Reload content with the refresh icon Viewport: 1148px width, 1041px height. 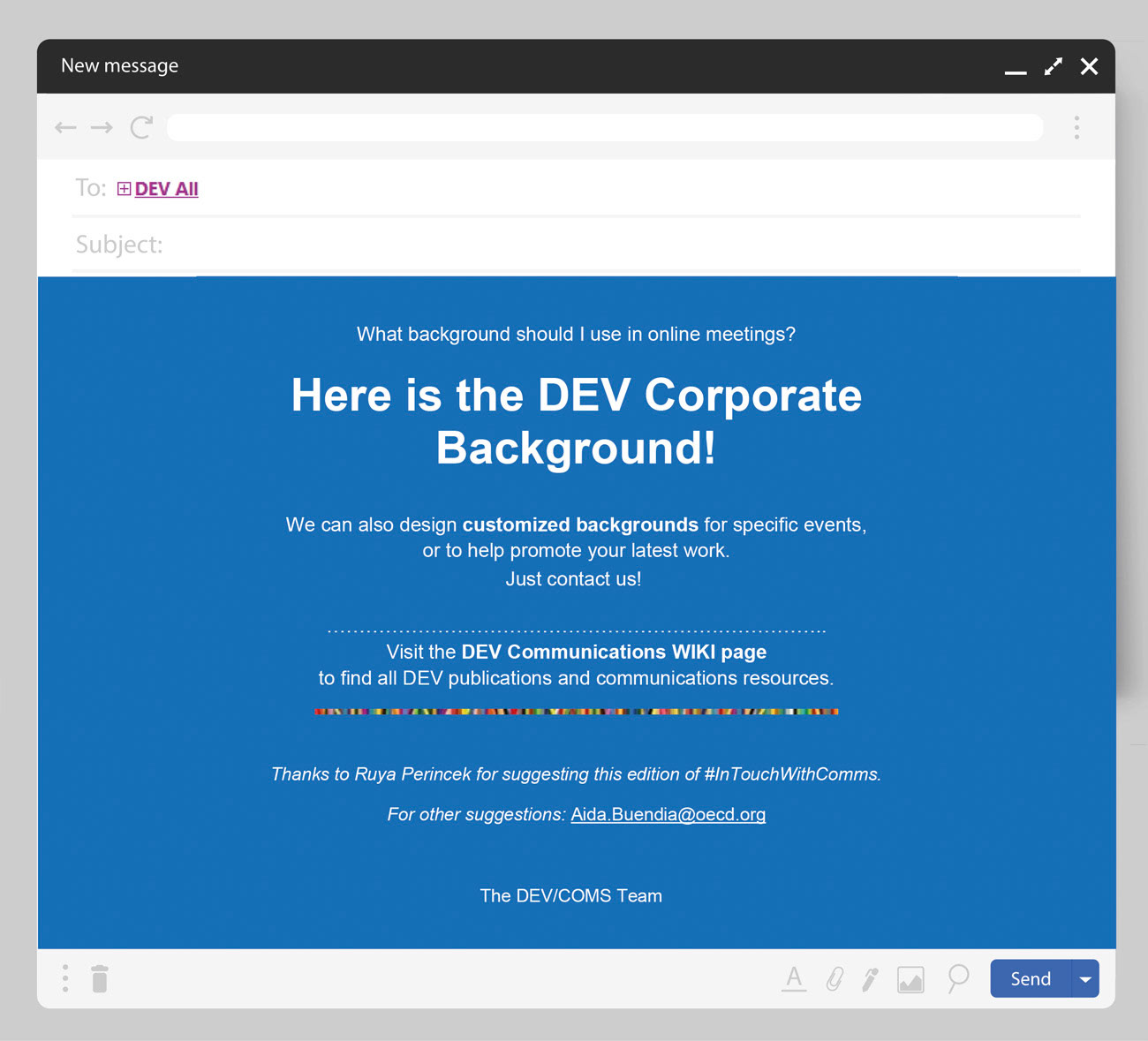[141, 127]
